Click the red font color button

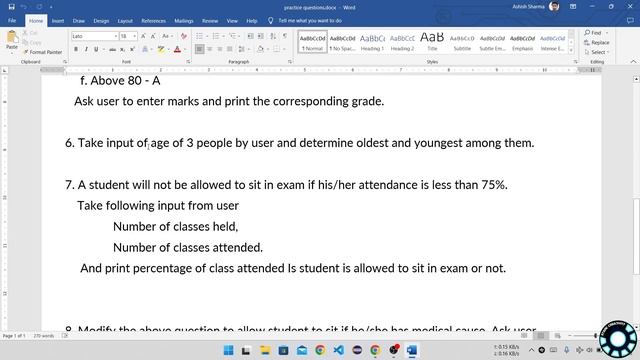click(x=177, y=49)
